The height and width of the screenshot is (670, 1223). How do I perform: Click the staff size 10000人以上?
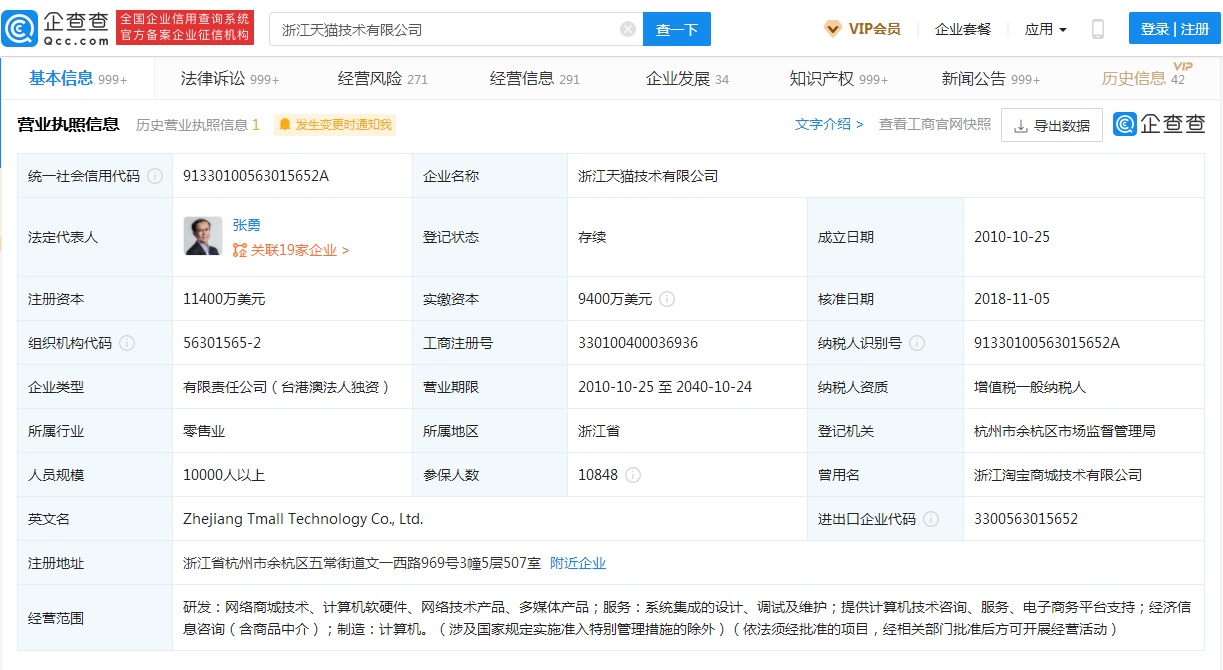224,475
